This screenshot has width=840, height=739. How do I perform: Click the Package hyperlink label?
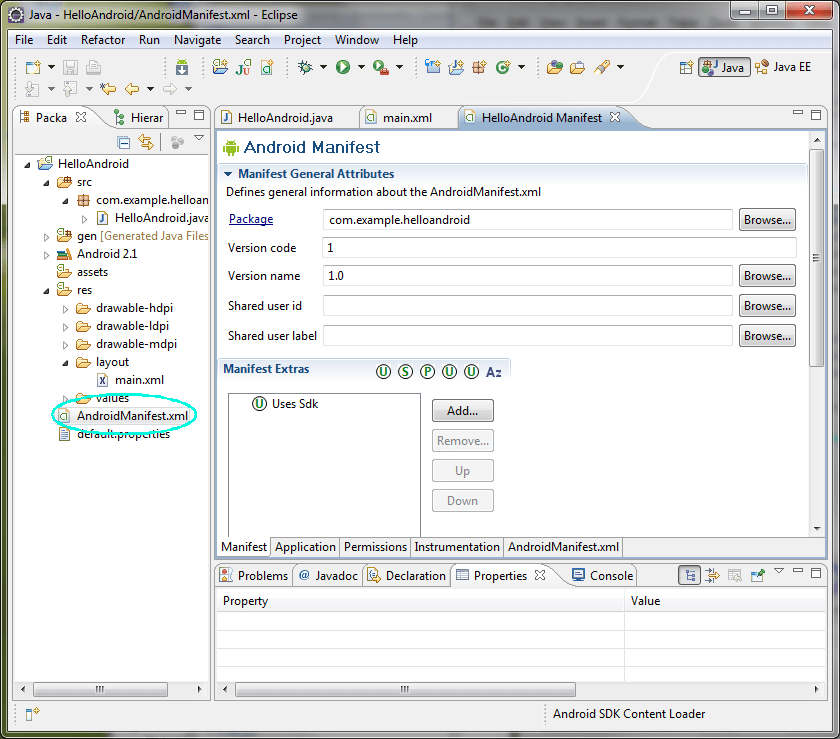[x=251, y=219]
